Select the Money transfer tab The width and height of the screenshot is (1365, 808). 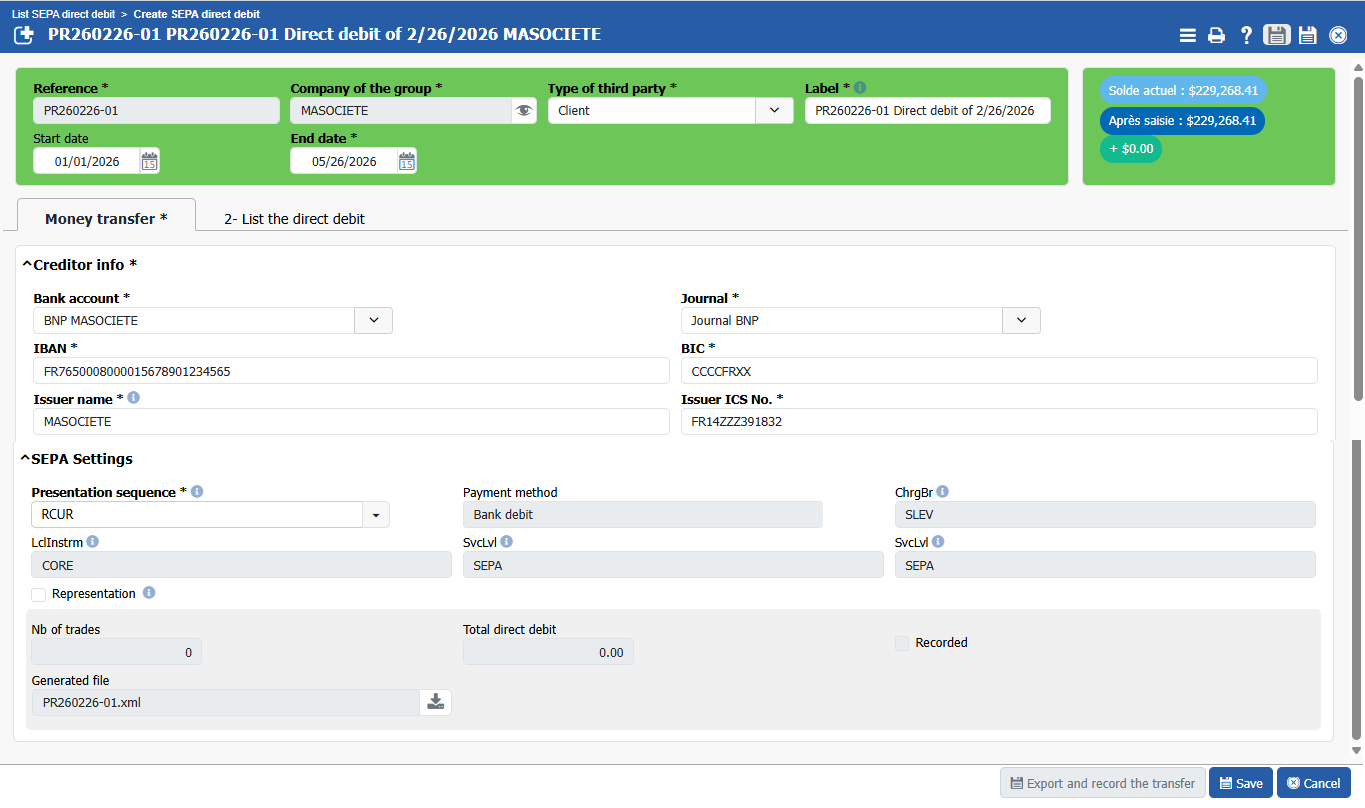click(106, 219)
